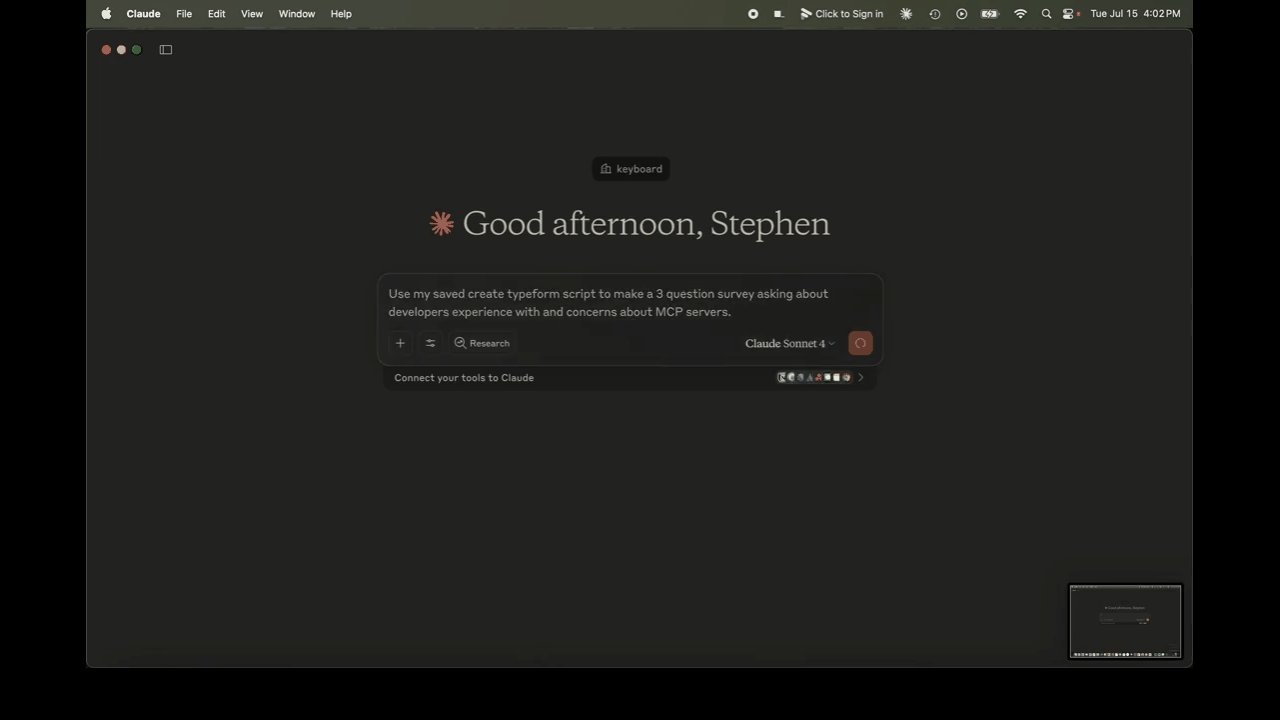This screenshot has width=1280, height=720.
Task: Select the screenshot thumbnail in bottom corner
Action: coord(1125,620)
